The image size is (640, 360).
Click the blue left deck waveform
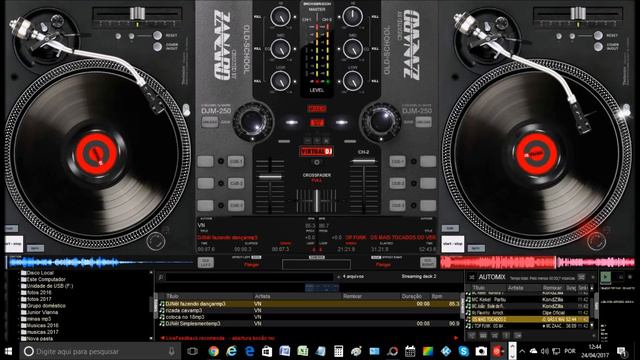[x=100, y=262]
